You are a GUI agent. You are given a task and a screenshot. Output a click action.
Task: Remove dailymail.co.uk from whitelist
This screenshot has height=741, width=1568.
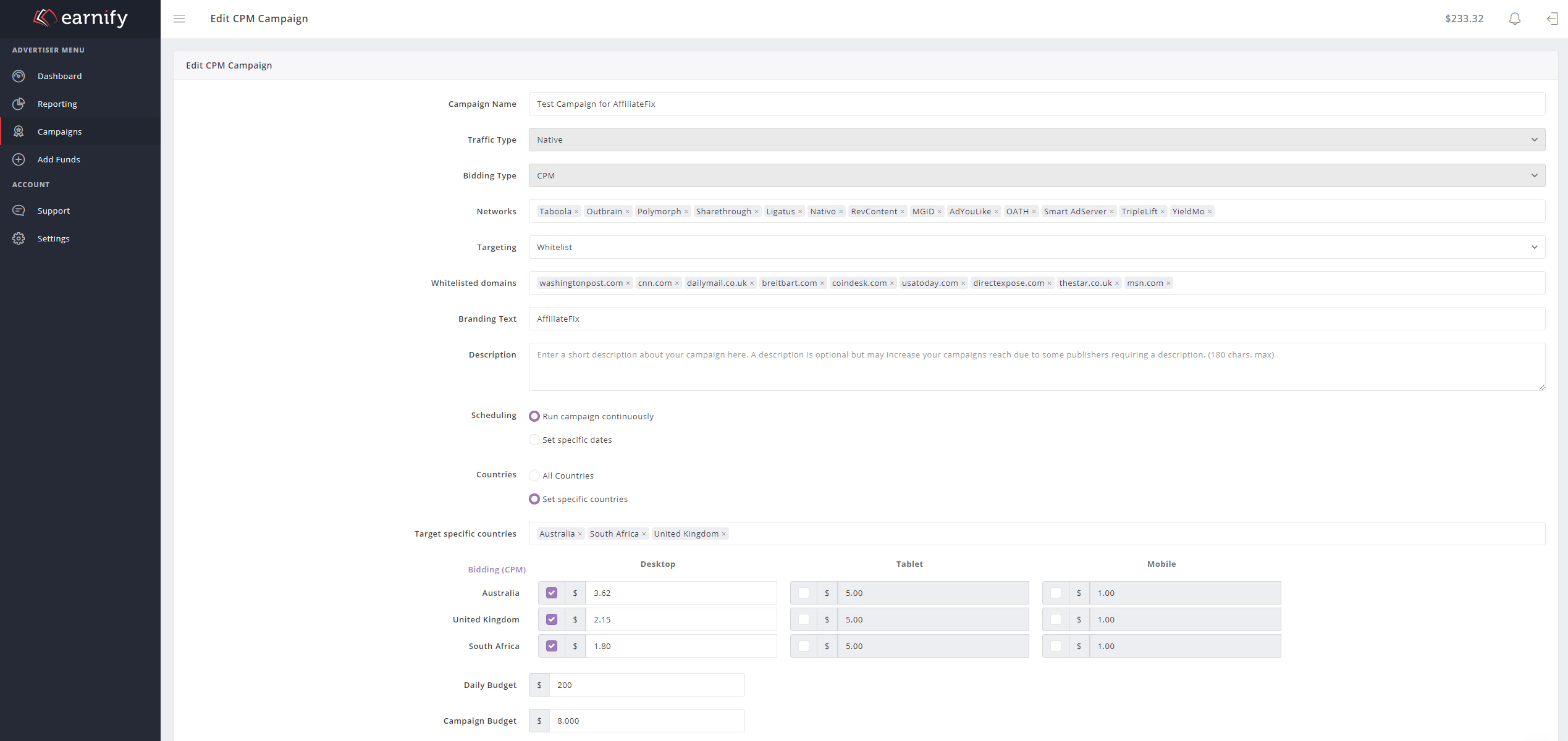(x=752, y=283)
